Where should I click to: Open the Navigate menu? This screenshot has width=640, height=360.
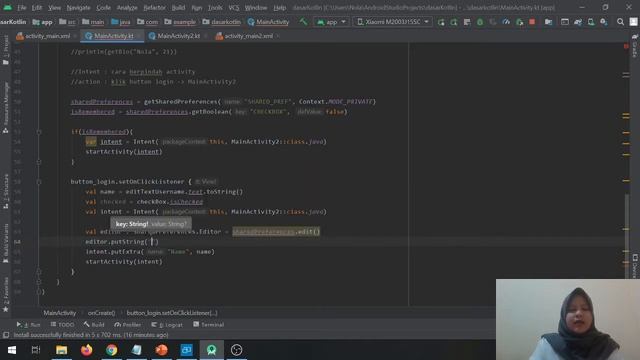tap(78, 7)
